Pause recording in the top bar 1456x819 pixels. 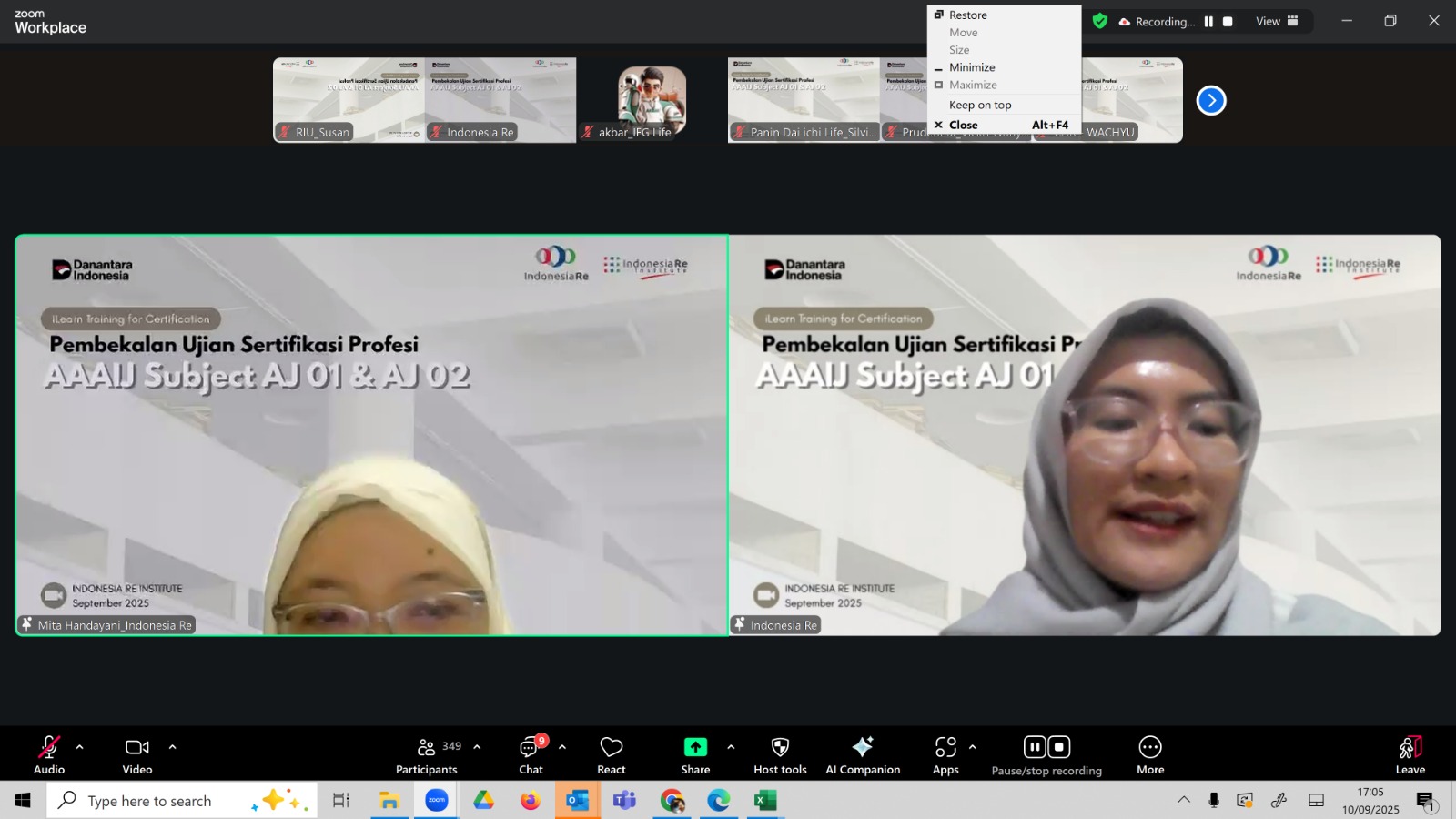click(1208, 22)
